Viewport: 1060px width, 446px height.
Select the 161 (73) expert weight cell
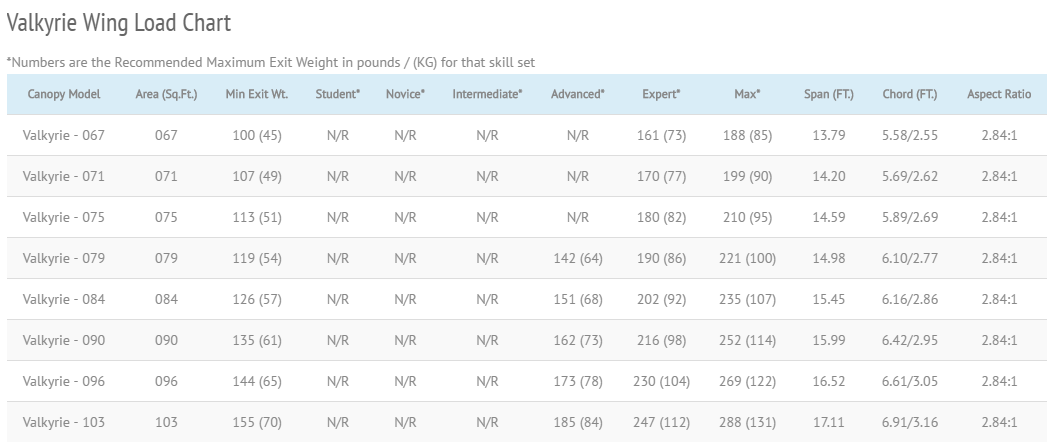[x=661, y=135]
